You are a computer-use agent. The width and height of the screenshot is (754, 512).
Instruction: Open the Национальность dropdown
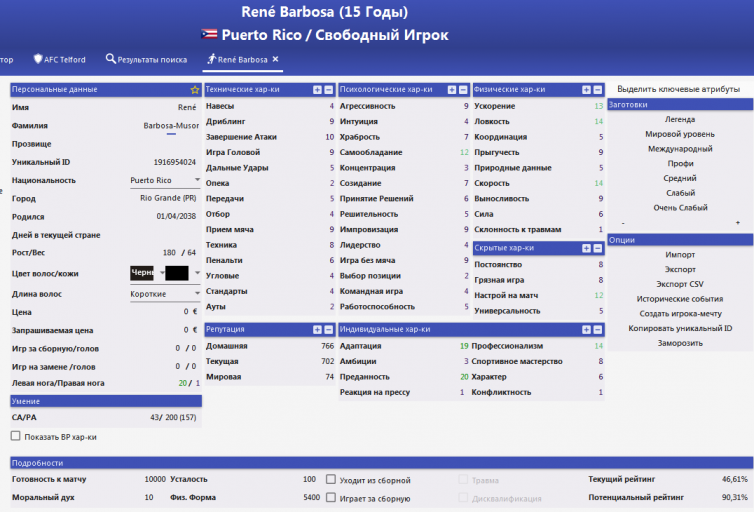click(165, 180)
